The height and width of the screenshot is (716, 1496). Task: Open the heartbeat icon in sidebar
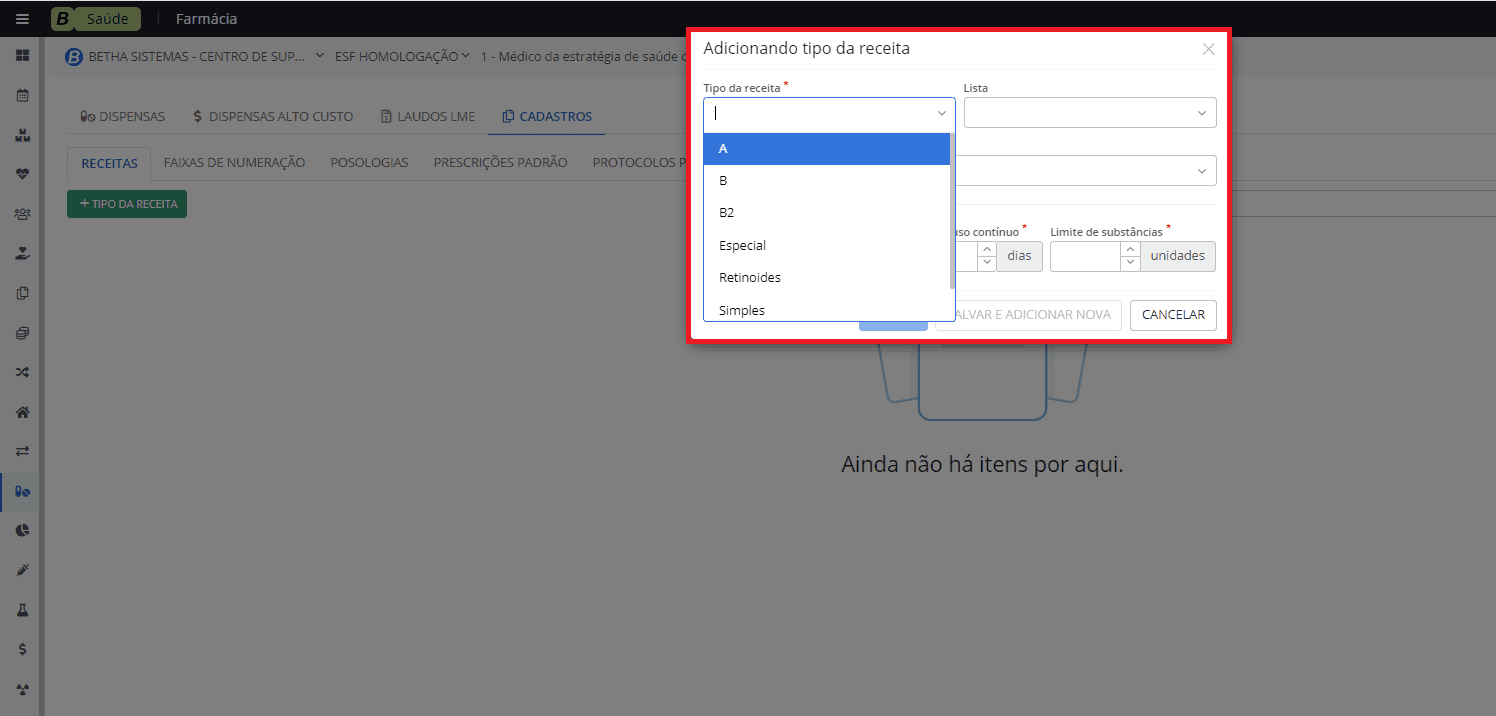click(22, 173)
